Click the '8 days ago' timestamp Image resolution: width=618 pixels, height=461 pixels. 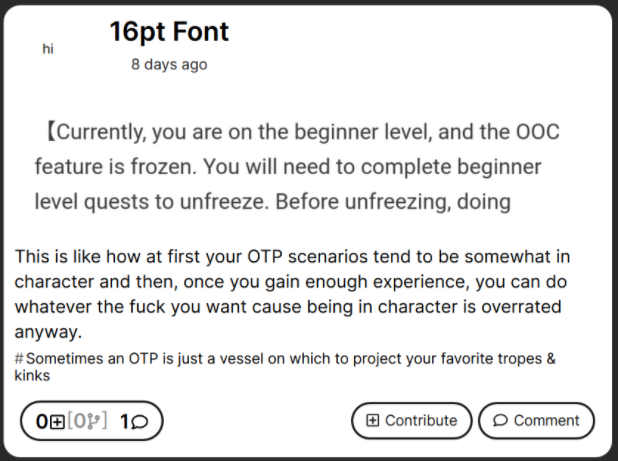pyautogui.click(x=169, y=64)
